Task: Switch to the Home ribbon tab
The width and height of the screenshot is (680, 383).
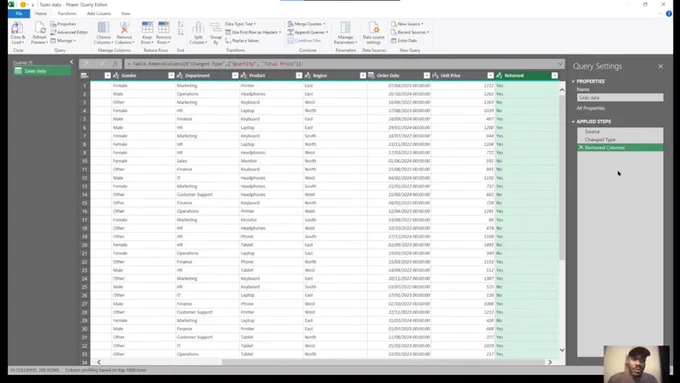Action: [41, 13]
